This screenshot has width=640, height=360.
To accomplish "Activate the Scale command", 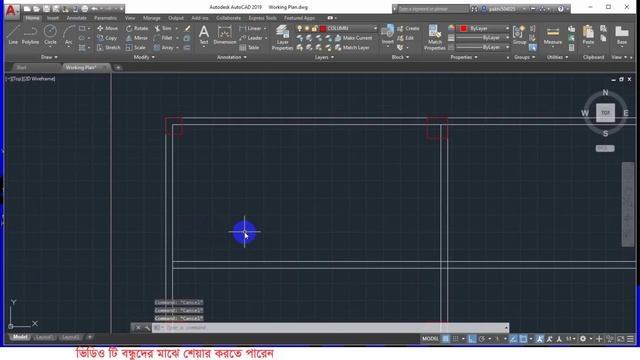I will pos(136,47).
